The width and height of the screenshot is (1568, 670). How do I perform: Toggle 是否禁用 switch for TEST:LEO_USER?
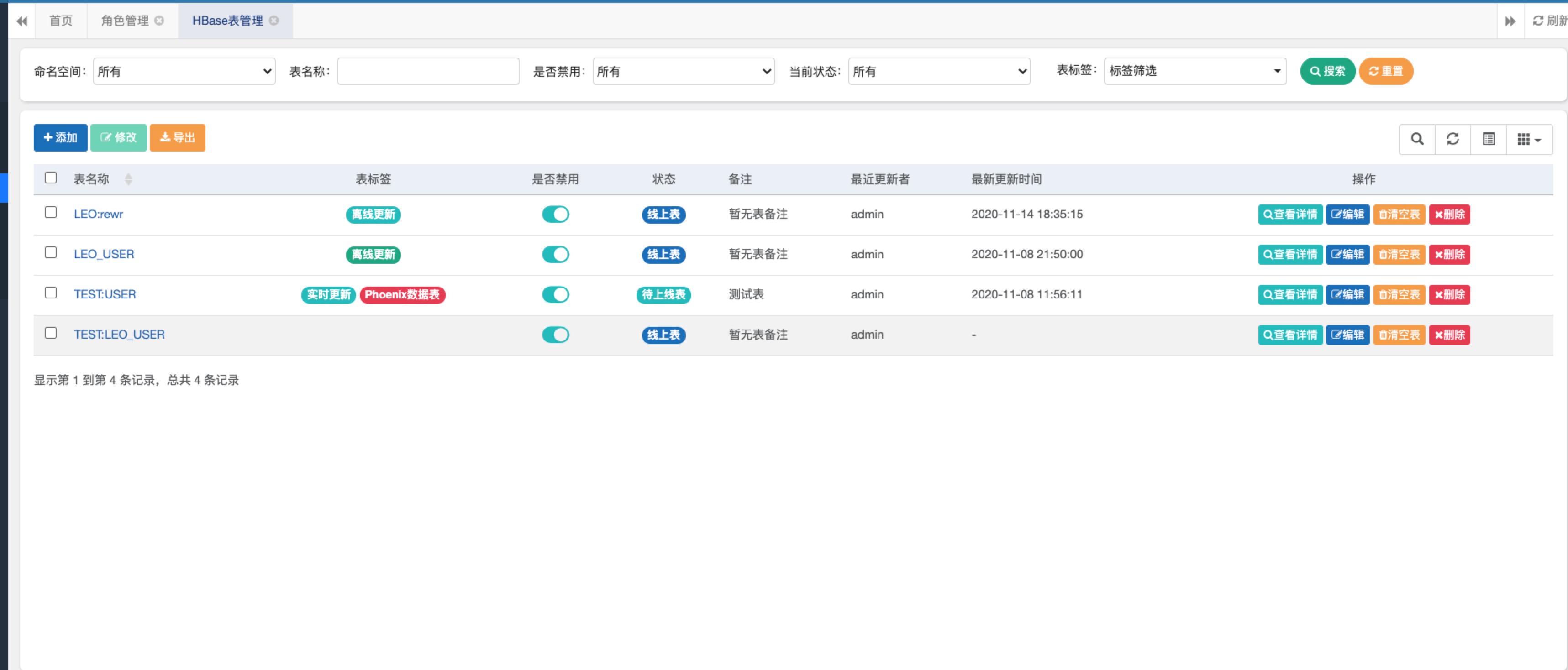pyautogui.click(x=555, y=335)
